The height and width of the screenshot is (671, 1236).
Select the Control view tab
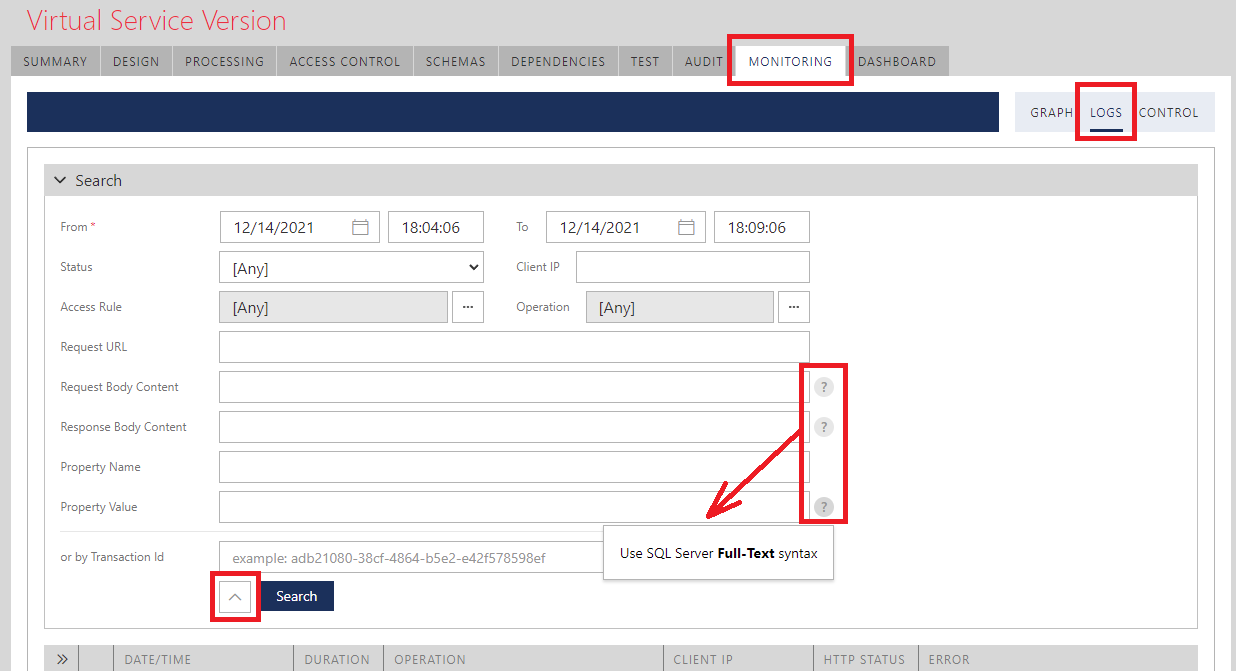point(1169,112)
